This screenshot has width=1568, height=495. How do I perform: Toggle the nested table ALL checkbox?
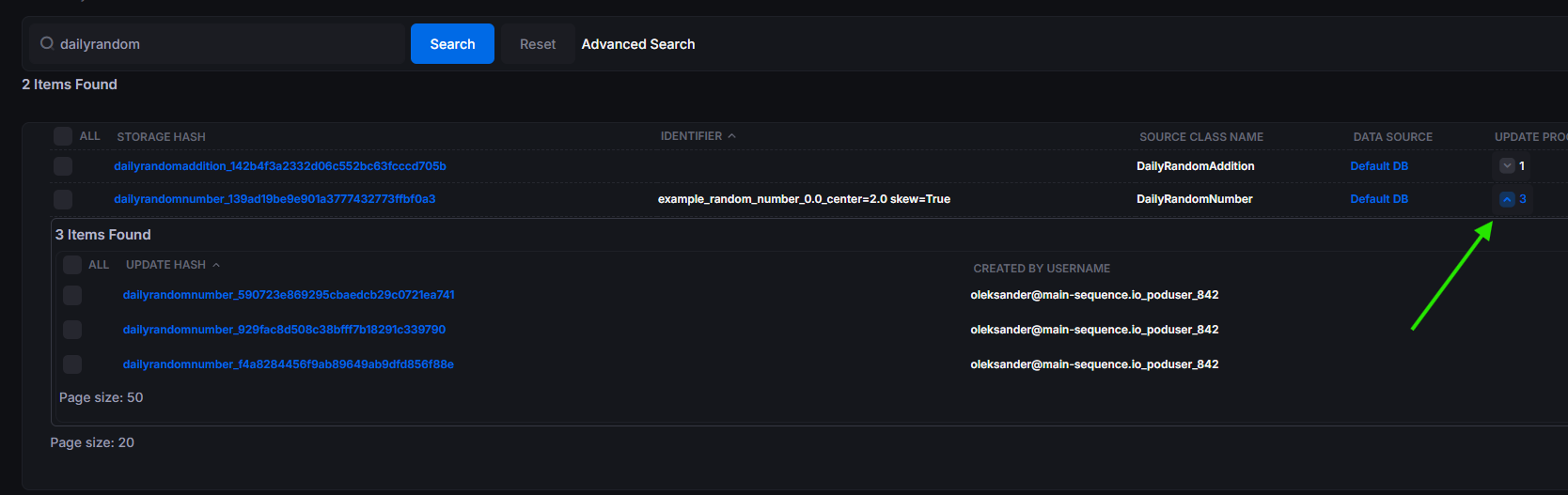point(72,265)
